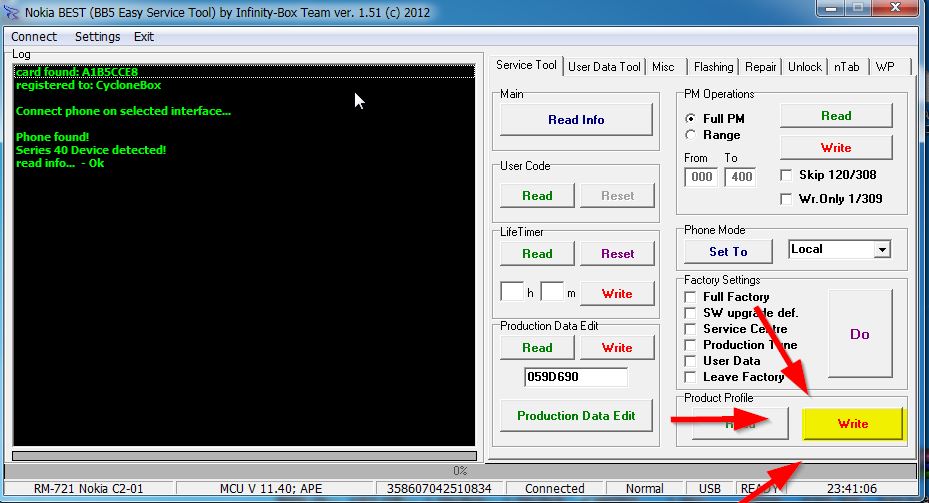Click the large Production Data Edit button
929x503 pixels.
[576, 416]
